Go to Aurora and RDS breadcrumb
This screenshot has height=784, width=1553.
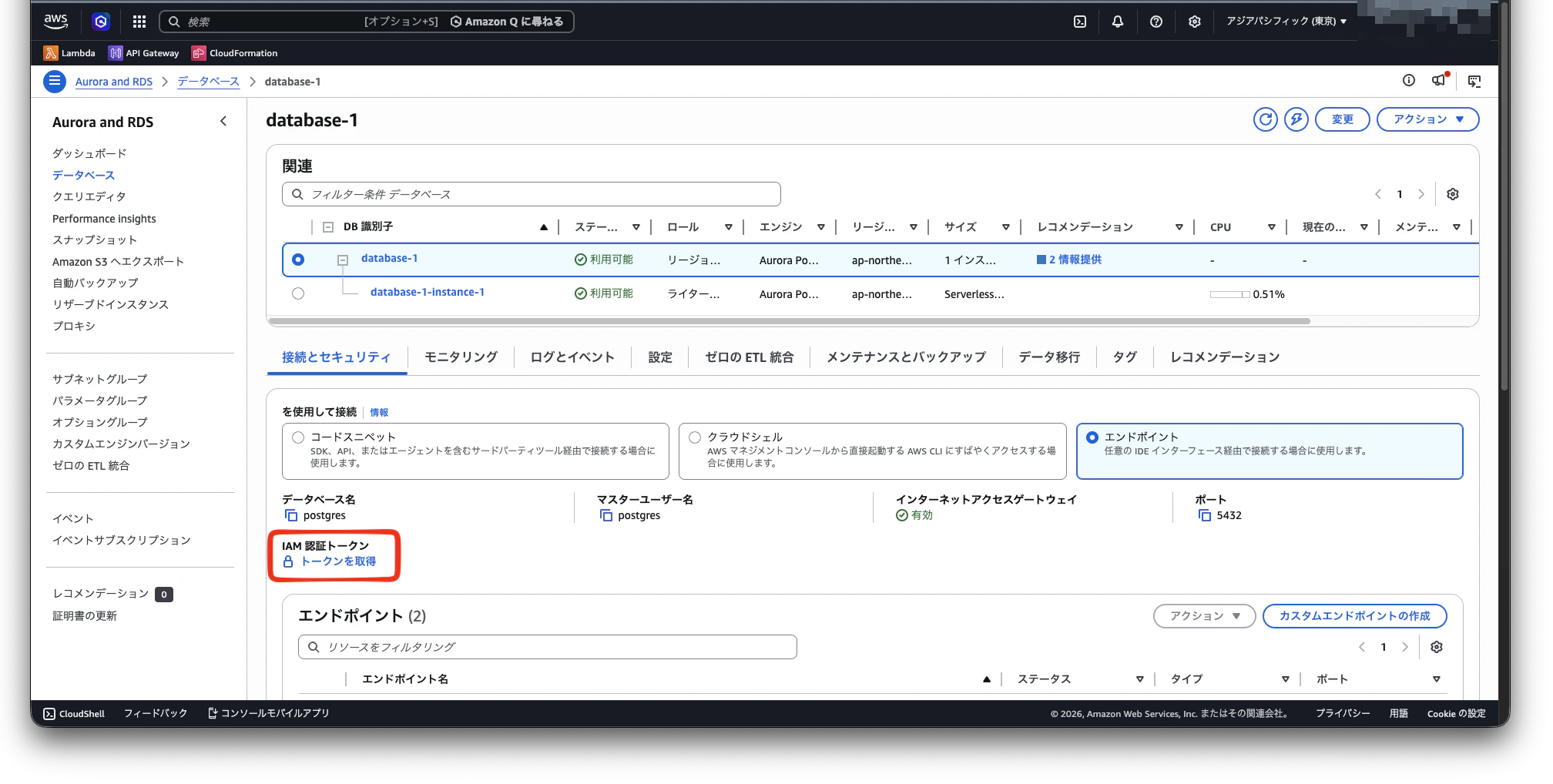(x=114, y=82)
